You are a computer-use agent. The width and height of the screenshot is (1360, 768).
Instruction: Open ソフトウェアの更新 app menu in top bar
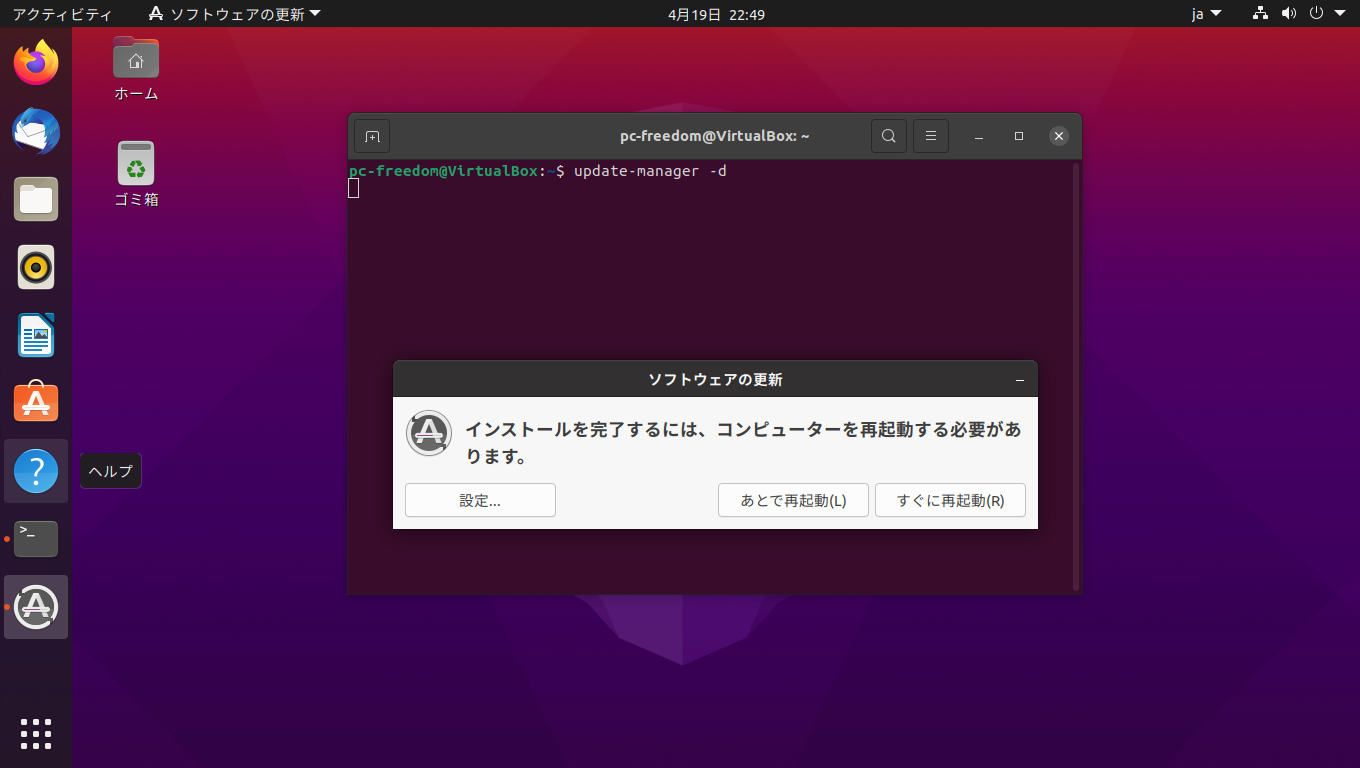coord(235,14)
